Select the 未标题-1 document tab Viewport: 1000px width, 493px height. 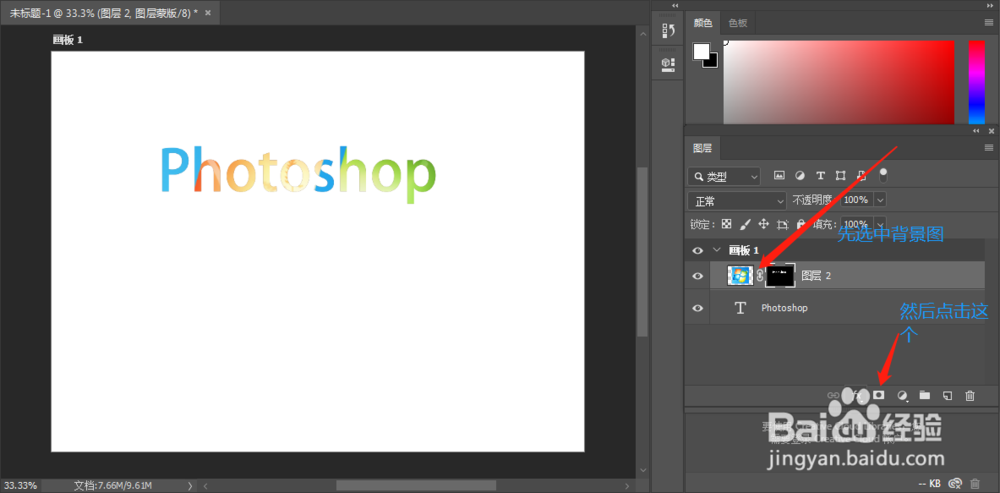click(x=103, y=12)
